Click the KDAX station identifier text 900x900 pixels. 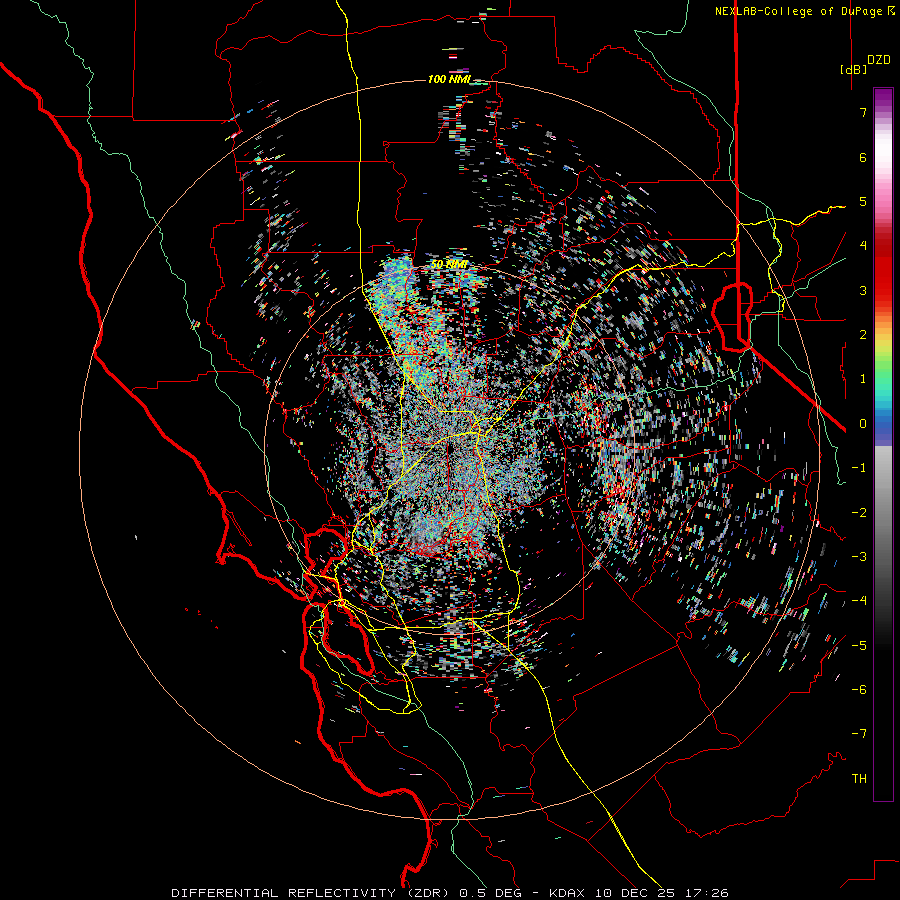(567, 893)
